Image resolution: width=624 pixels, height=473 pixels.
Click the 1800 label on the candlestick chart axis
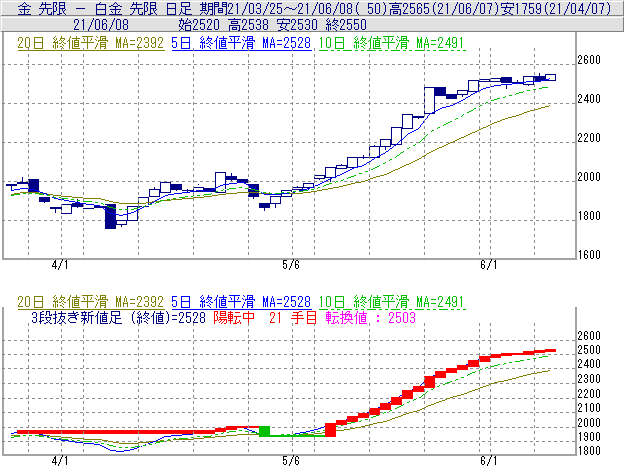(x=589, y=216)
